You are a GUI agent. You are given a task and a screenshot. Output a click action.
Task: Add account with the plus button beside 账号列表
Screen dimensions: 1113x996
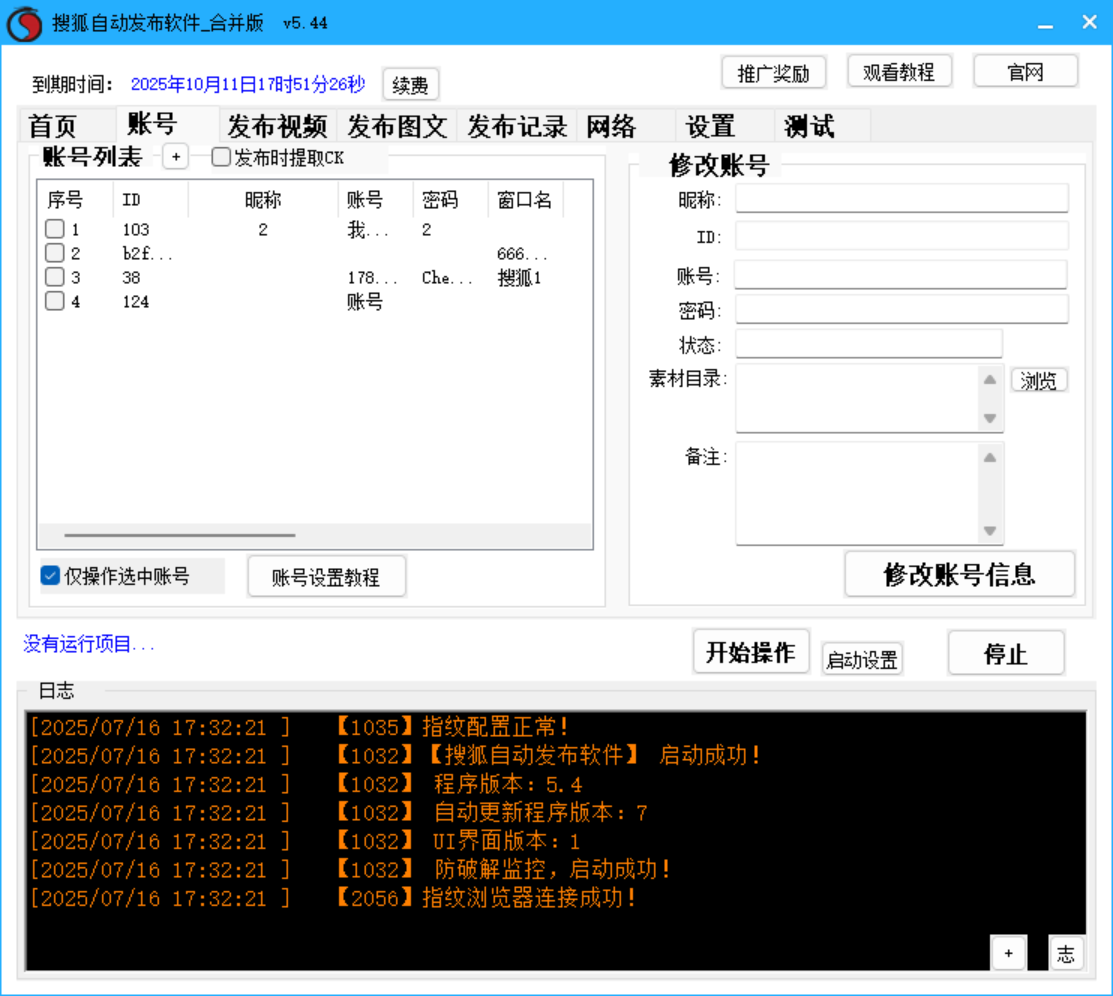click(x=175, y=156)
